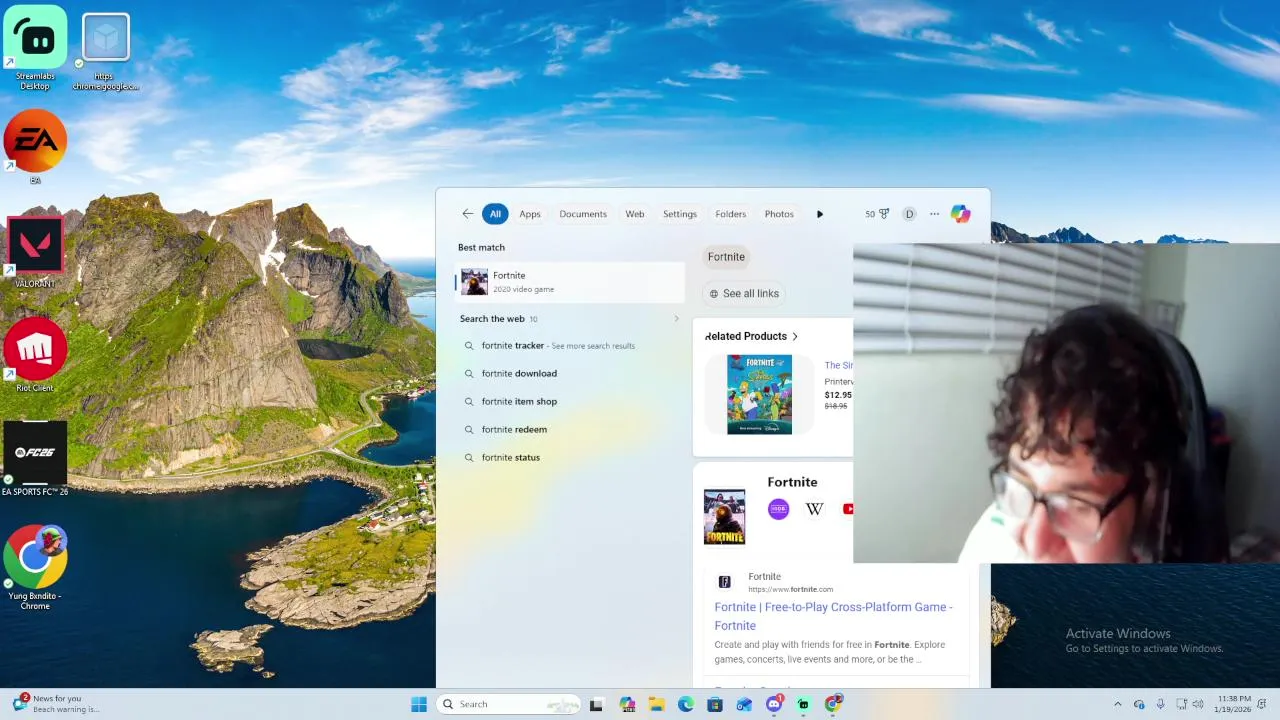Viewport: 1280px width, 720px height.
Task: Open Microsoft 365 Copilot taskbar icon
Action: [627, 704]
